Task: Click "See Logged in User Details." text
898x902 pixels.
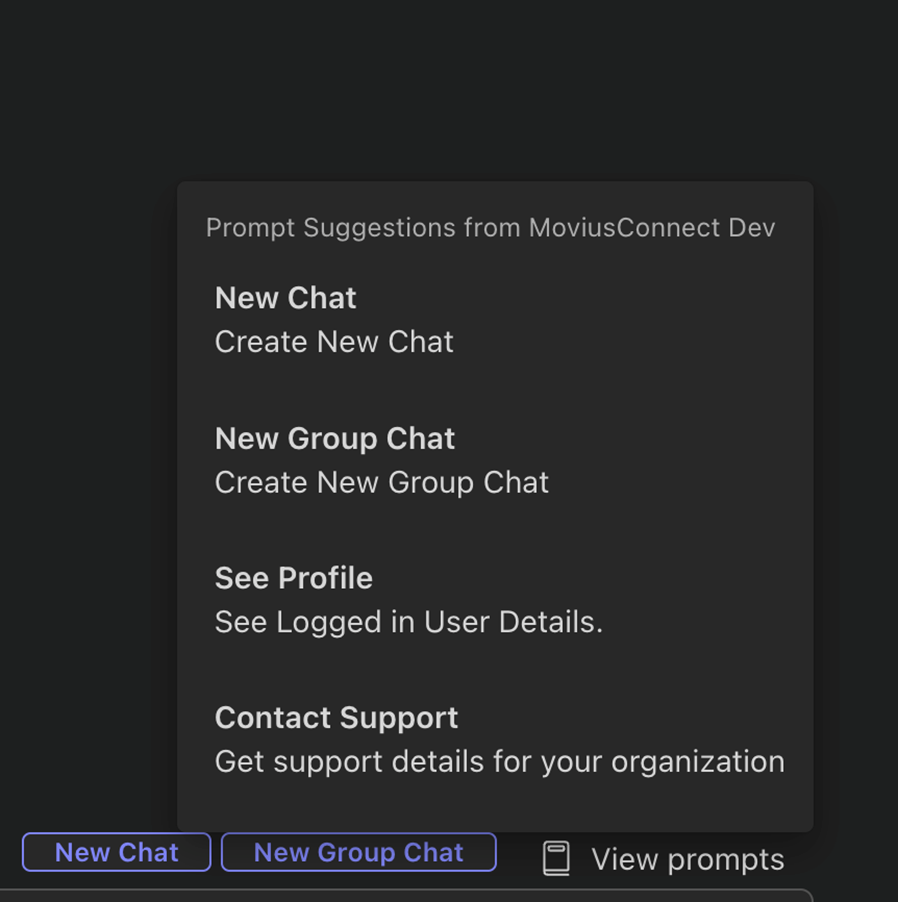Action: point(408,622)
